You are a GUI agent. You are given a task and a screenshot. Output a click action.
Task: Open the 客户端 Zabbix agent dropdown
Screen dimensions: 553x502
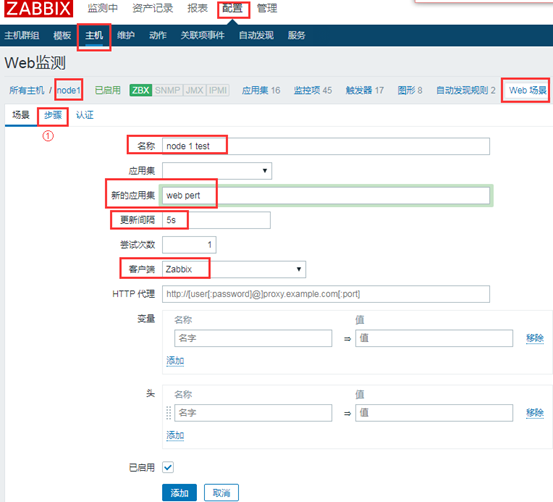pos(234,269)
